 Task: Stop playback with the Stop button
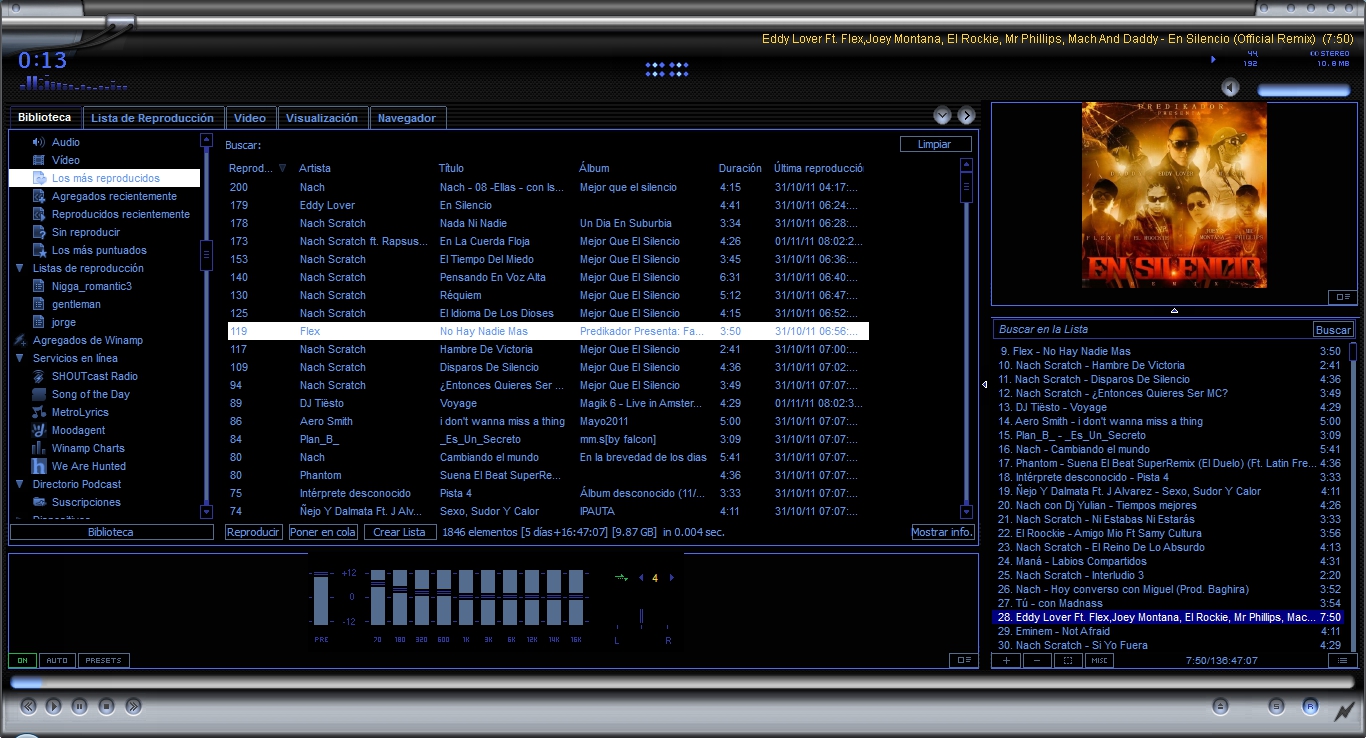(107, 706)
